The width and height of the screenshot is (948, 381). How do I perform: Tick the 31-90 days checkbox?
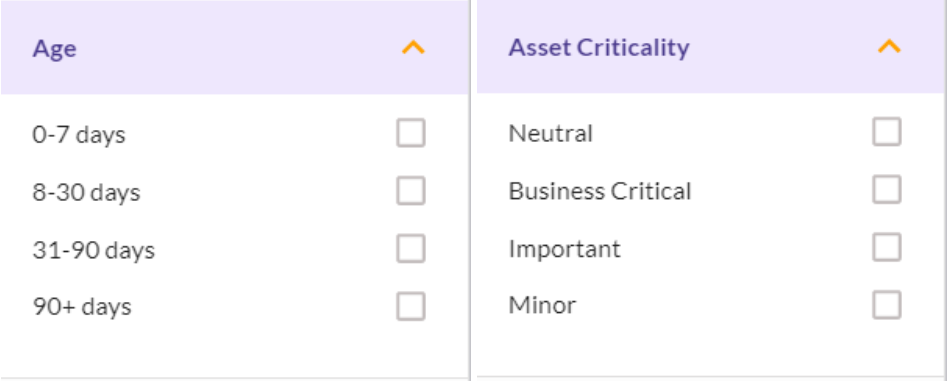coord(411,249)
